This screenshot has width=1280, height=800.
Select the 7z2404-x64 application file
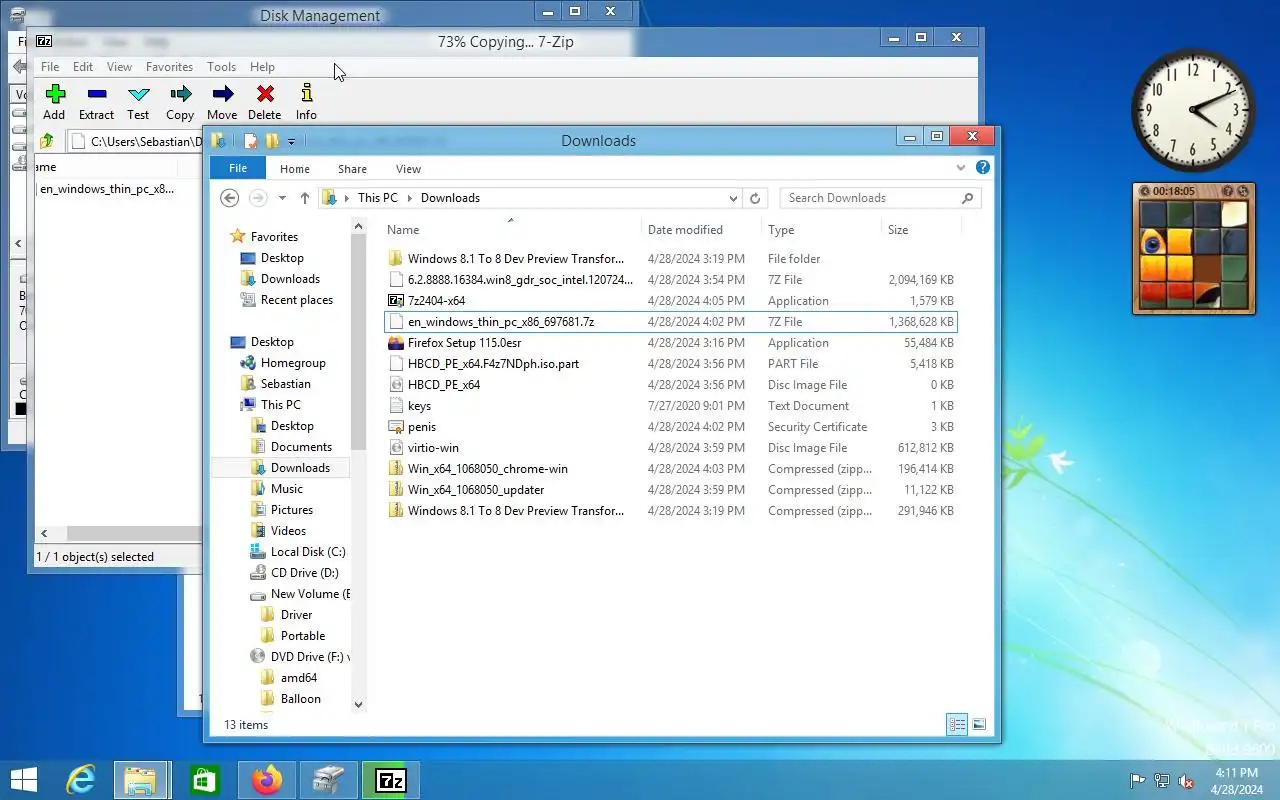pos(670,301)
